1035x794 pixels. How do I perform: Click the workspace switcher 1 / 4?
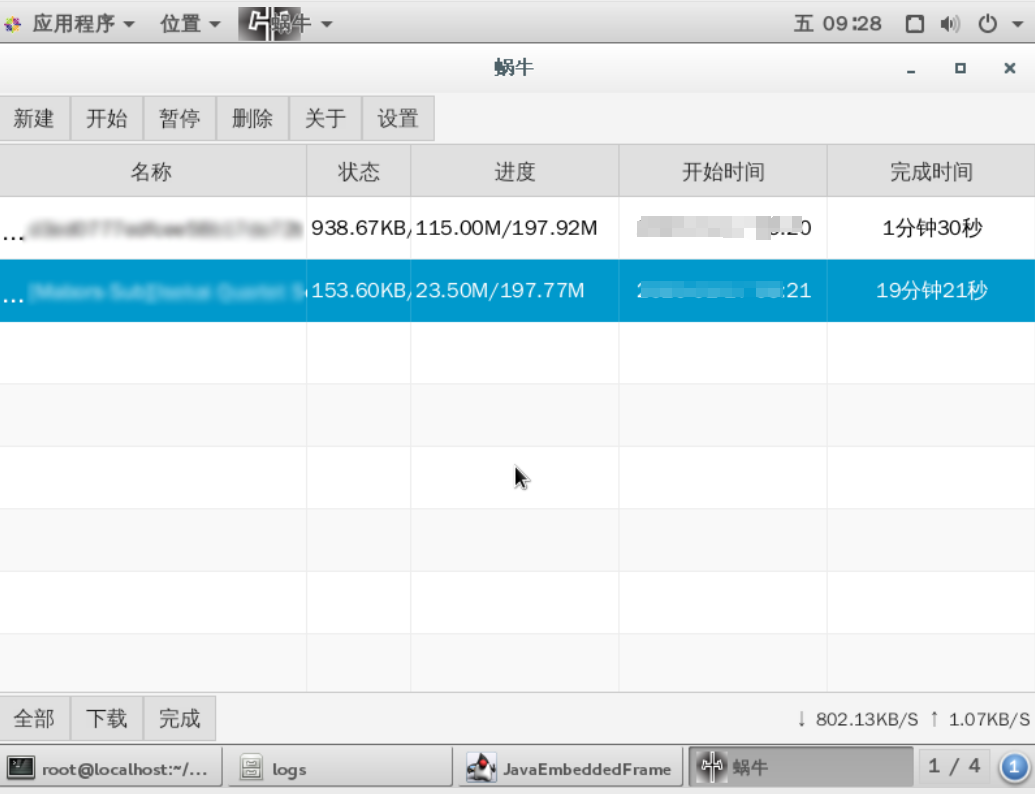(954, 766)
